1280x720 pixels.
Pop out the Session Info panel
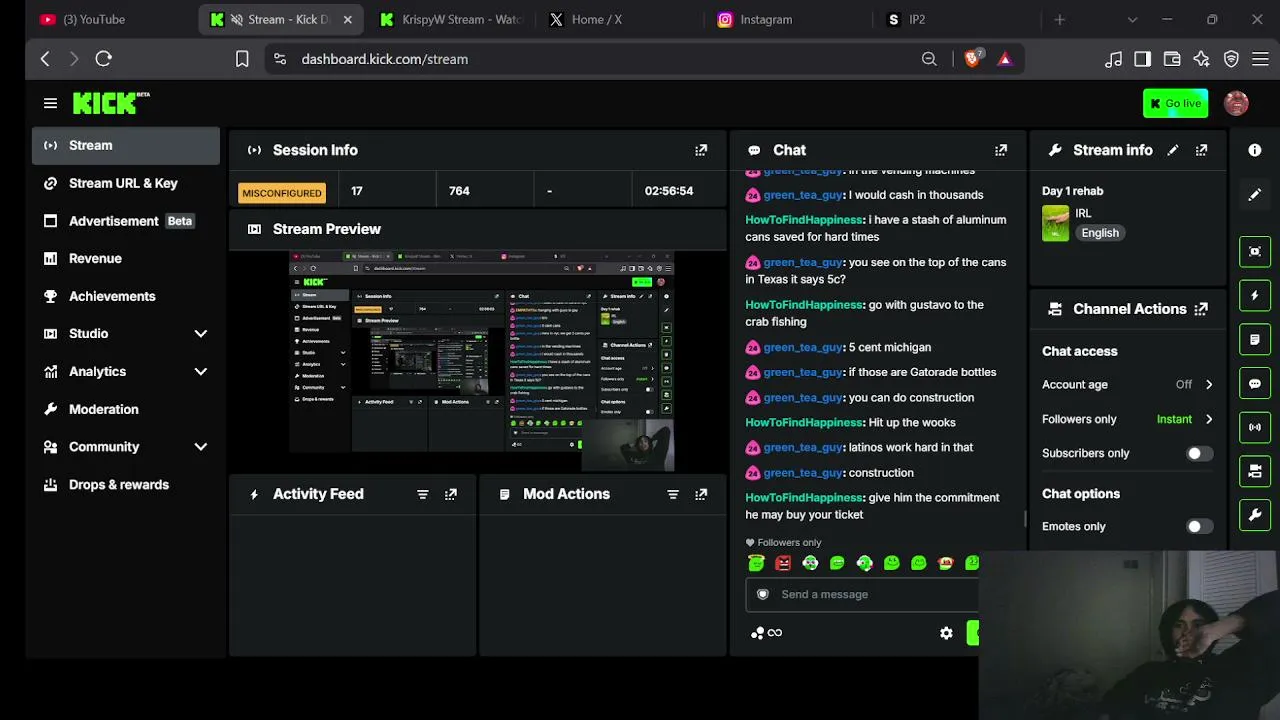(x=701, y=150)
